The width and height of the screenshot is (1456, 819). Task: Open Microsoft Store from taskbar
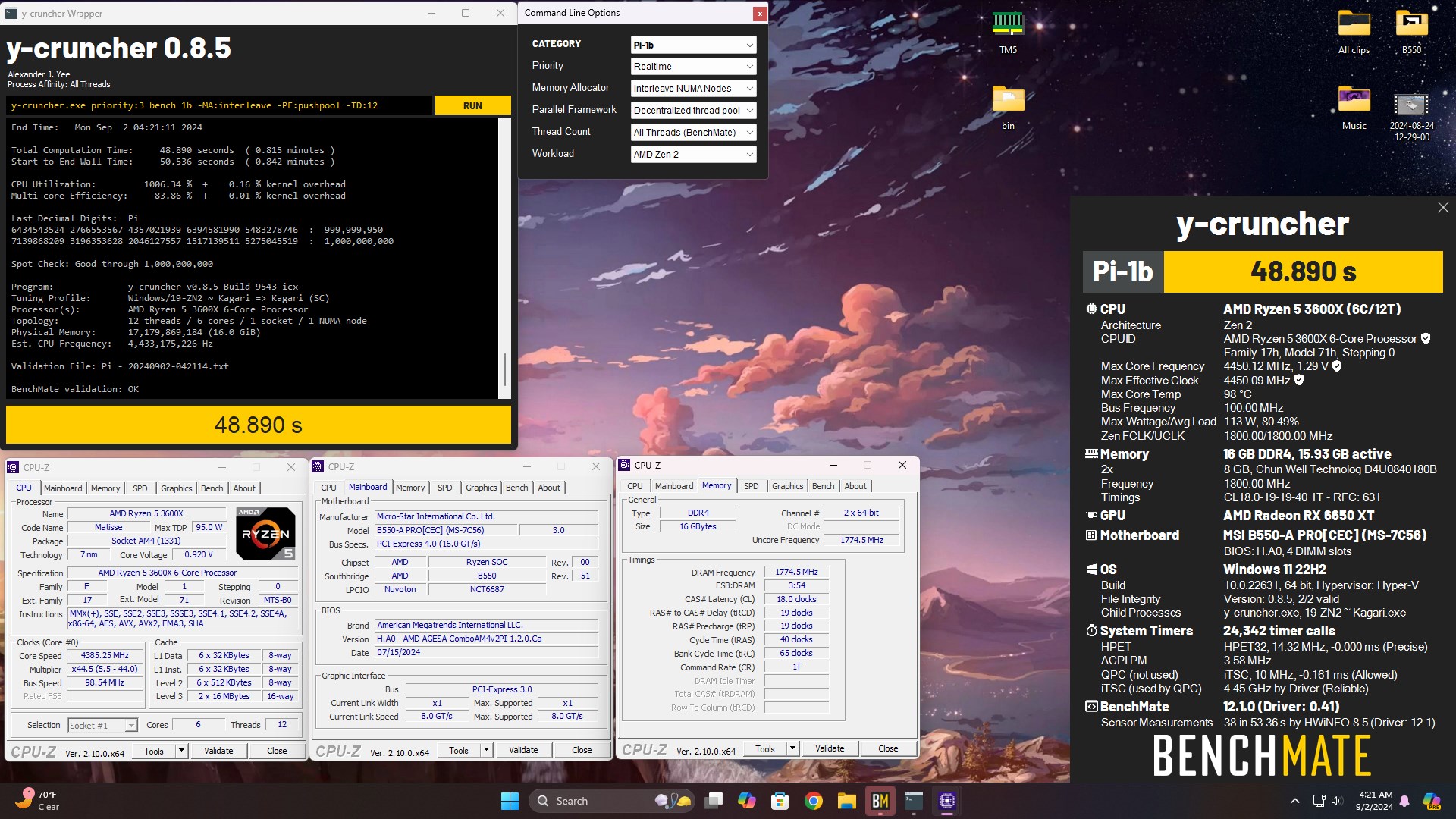tap(780, 801)
